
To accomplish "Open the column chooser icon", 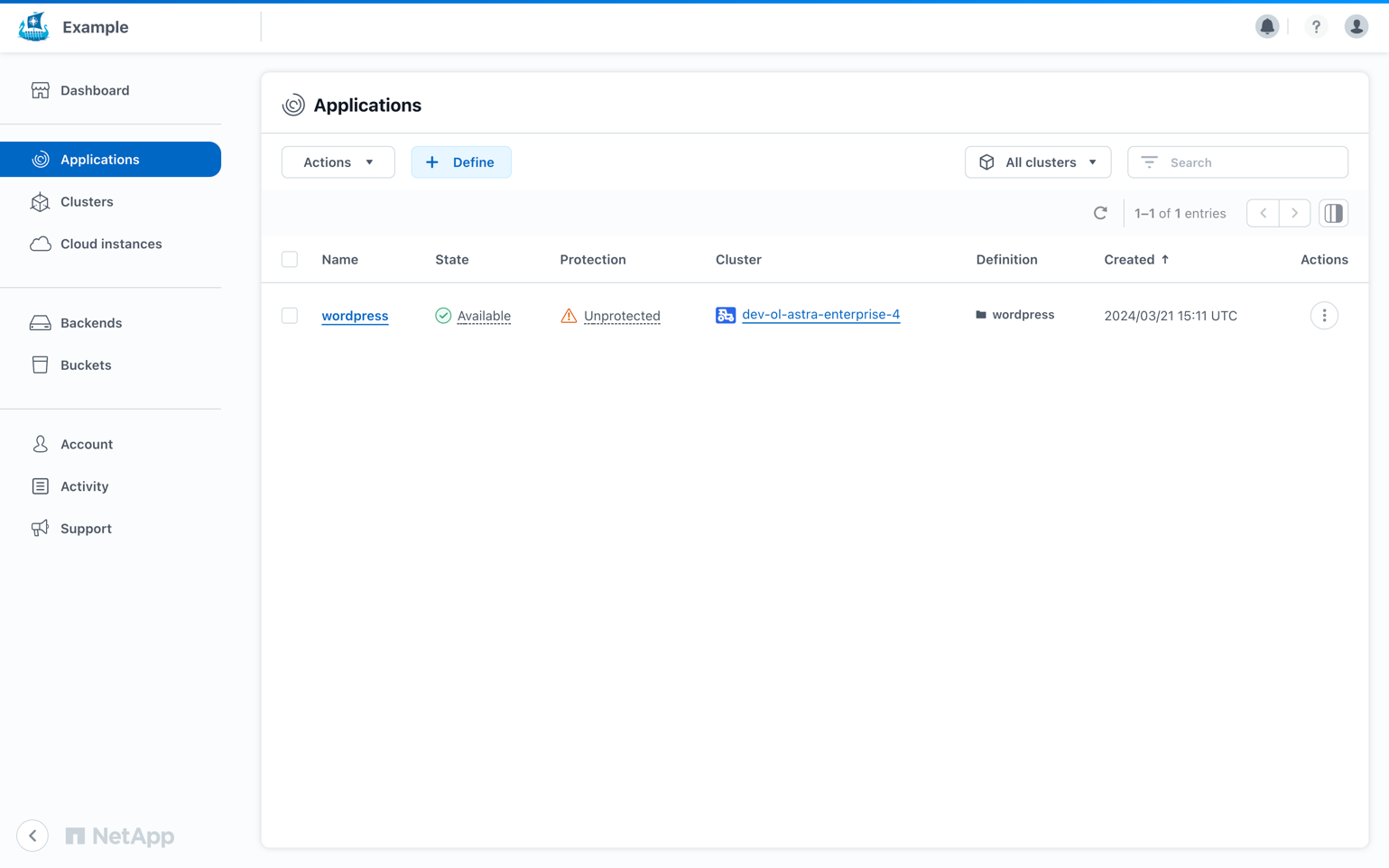I will (1333, 214).
